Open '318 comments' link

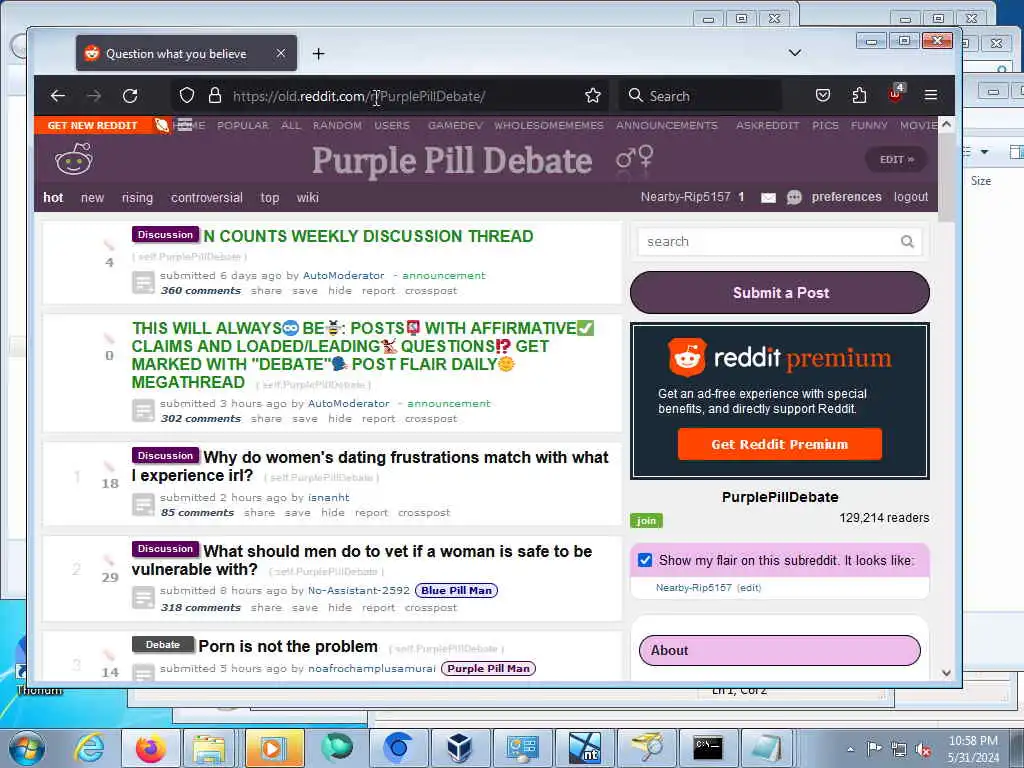(200, 607)
